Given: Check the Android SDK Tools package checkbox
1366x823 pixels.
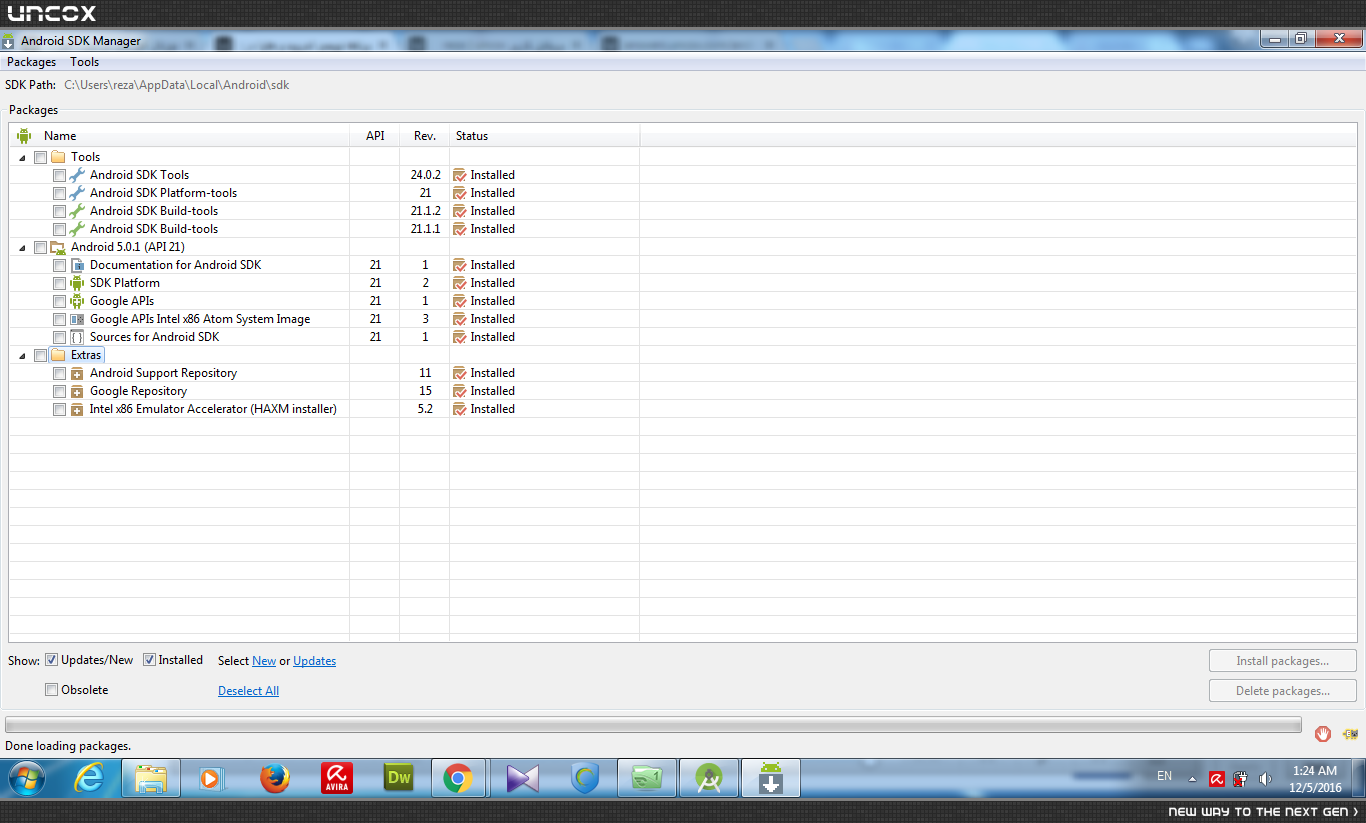Looking at the screenshot, I should (59, 175).
